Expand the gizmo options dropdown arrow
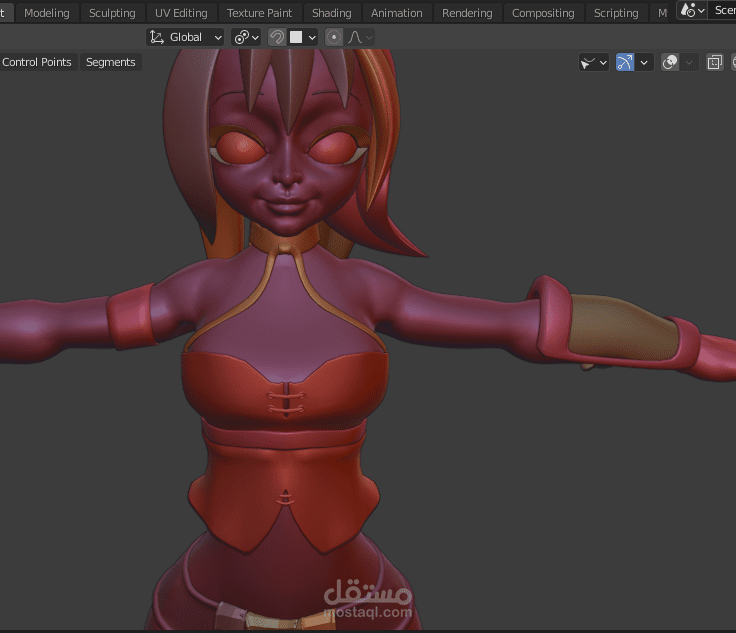This screenshot has width=736, height=633. tap(644, 62)
